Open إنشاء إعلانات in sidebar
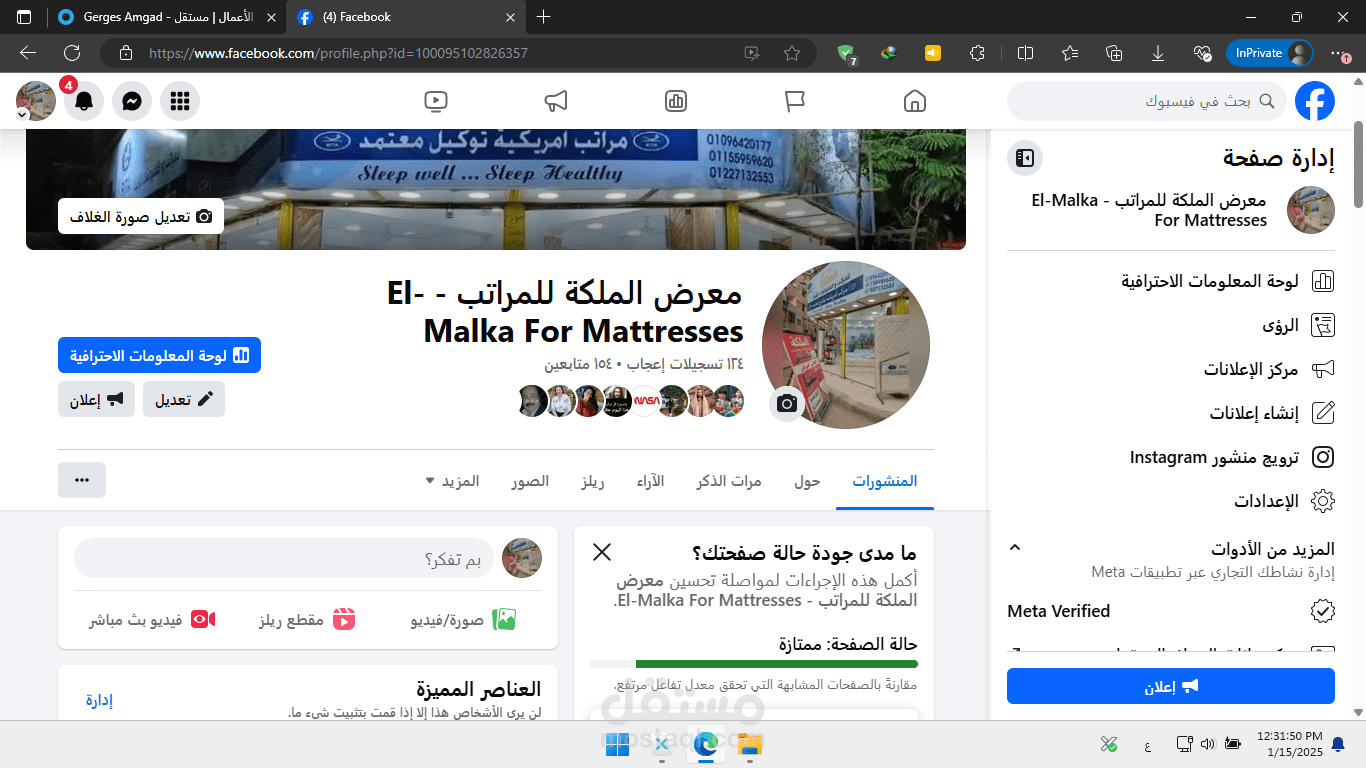1366x768 pixels. (x=1171, y=413)
